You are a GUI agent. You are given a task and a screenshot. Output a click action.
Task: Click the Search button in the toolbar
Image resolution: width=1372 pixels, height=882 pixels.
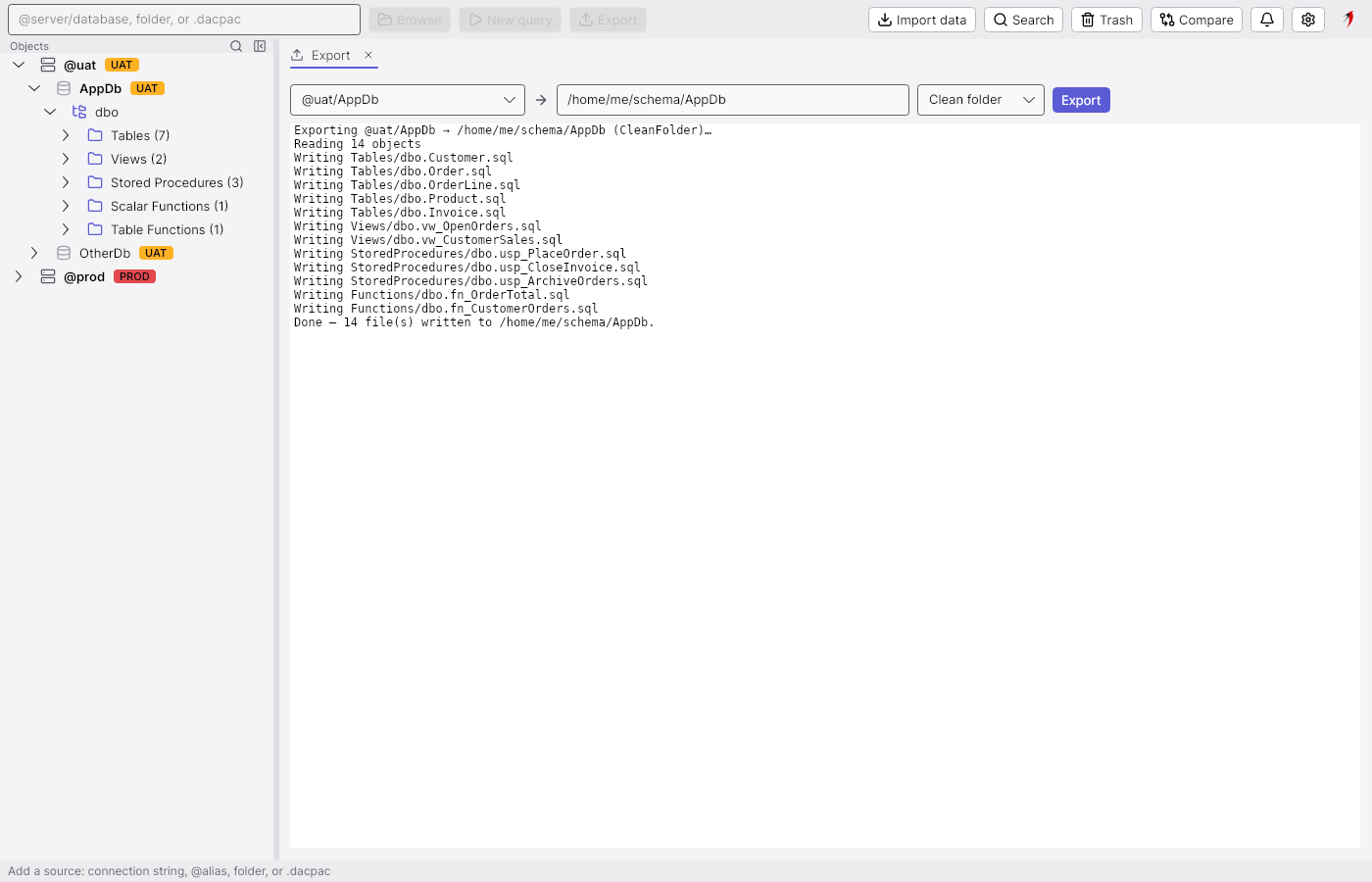point(1023,20)
